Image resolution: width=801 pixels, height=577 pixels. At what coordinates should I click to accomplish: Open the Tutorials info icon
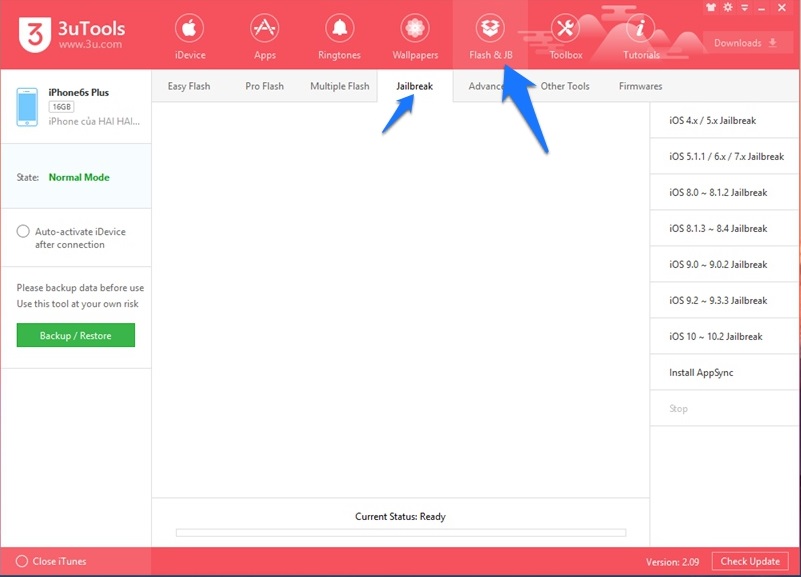pos(640,28)
